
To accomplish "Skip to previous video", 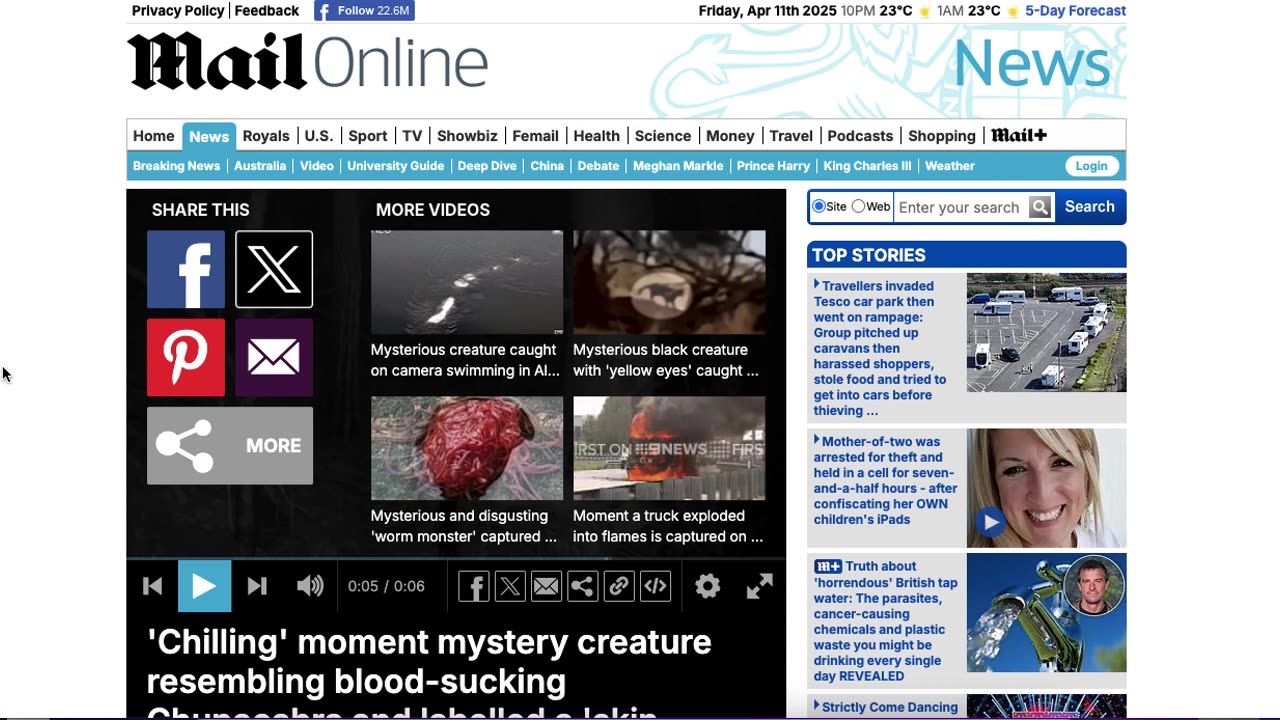I will [x=152, y=586].
